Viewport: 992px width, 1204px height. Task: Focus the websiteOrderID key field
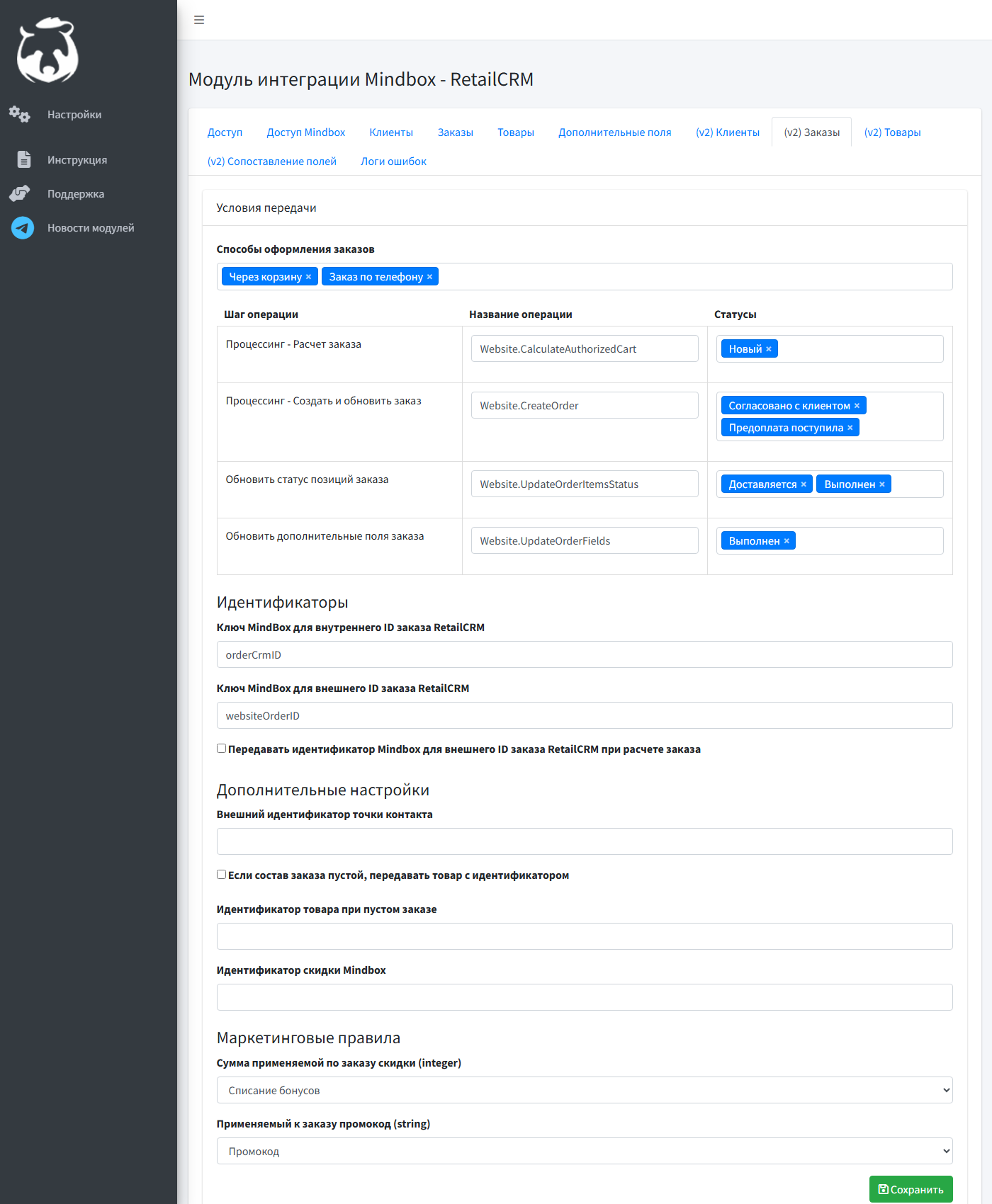[585, 715]
